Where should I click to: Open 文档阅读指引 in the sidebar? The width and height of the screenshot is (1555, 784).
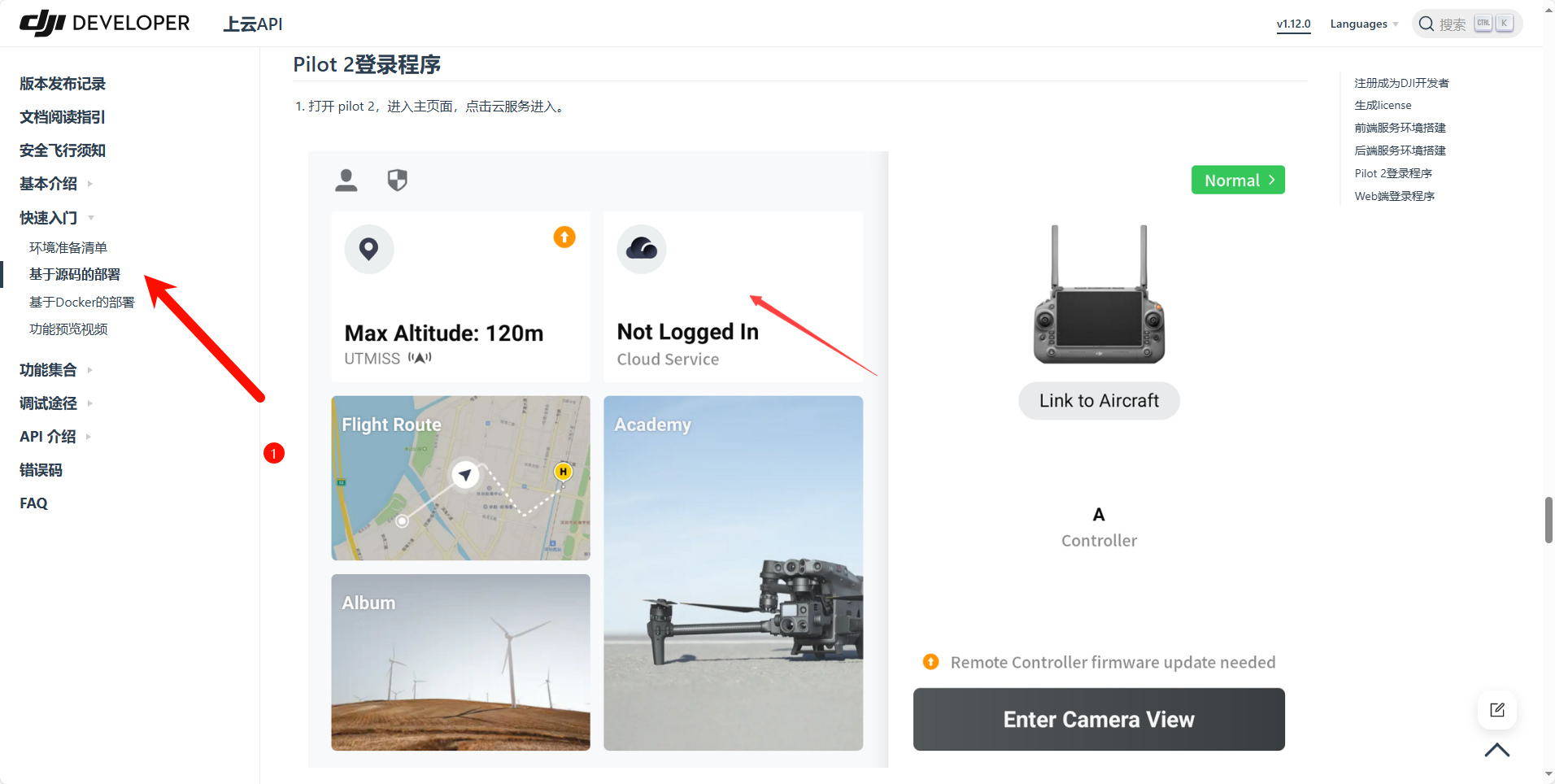63,117
